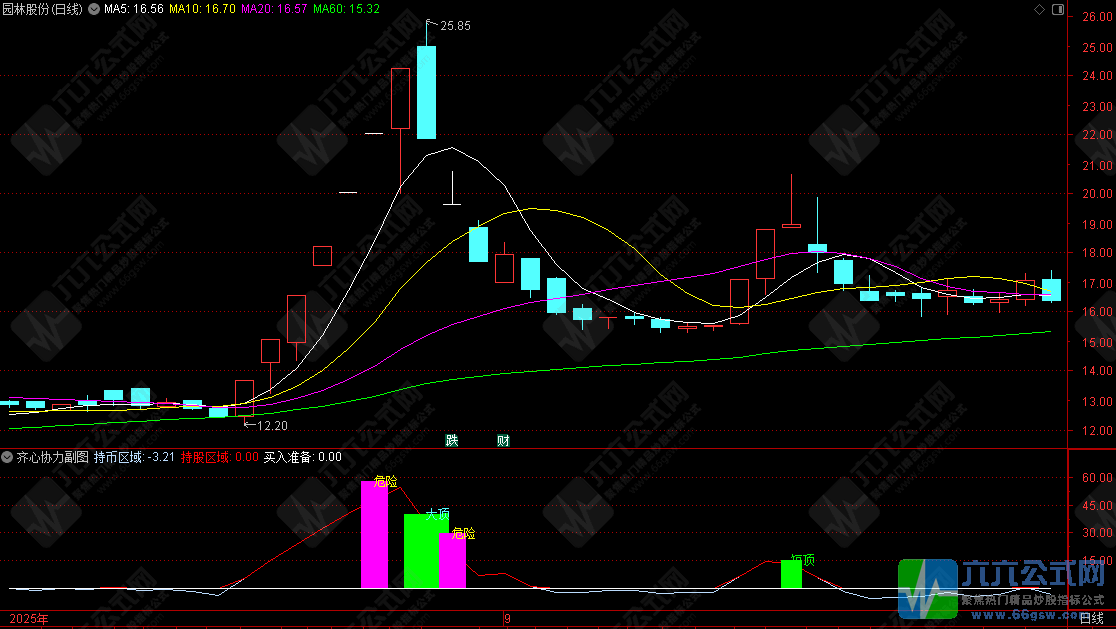
Task: Click the month 9 marker on time axis
Action: [x=509, y=620]
